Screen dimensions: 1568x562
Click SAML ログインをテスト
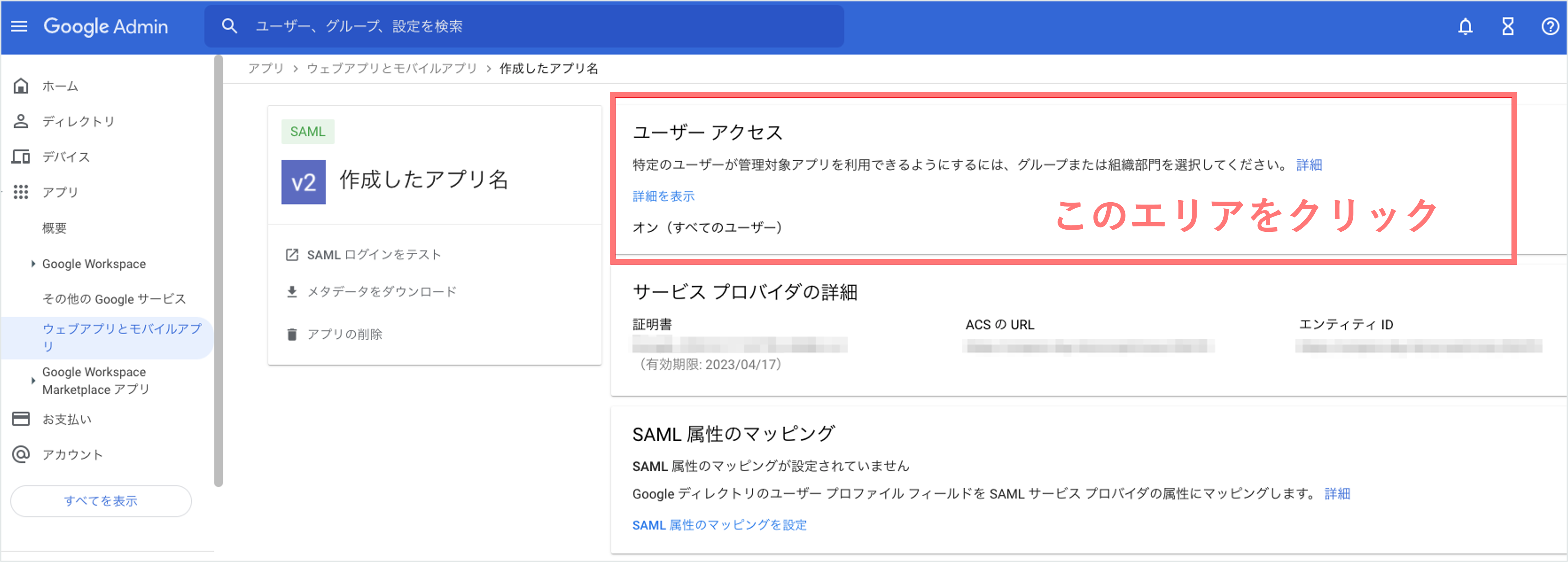click(374, 255)
